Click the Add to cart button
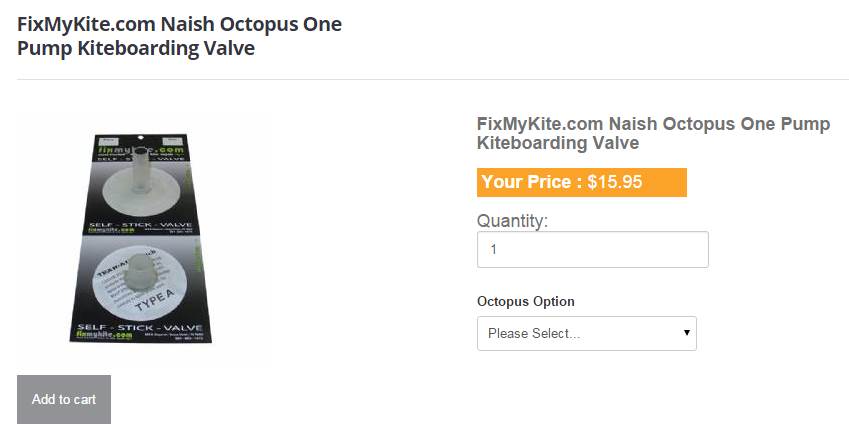 tap(64, 399)
